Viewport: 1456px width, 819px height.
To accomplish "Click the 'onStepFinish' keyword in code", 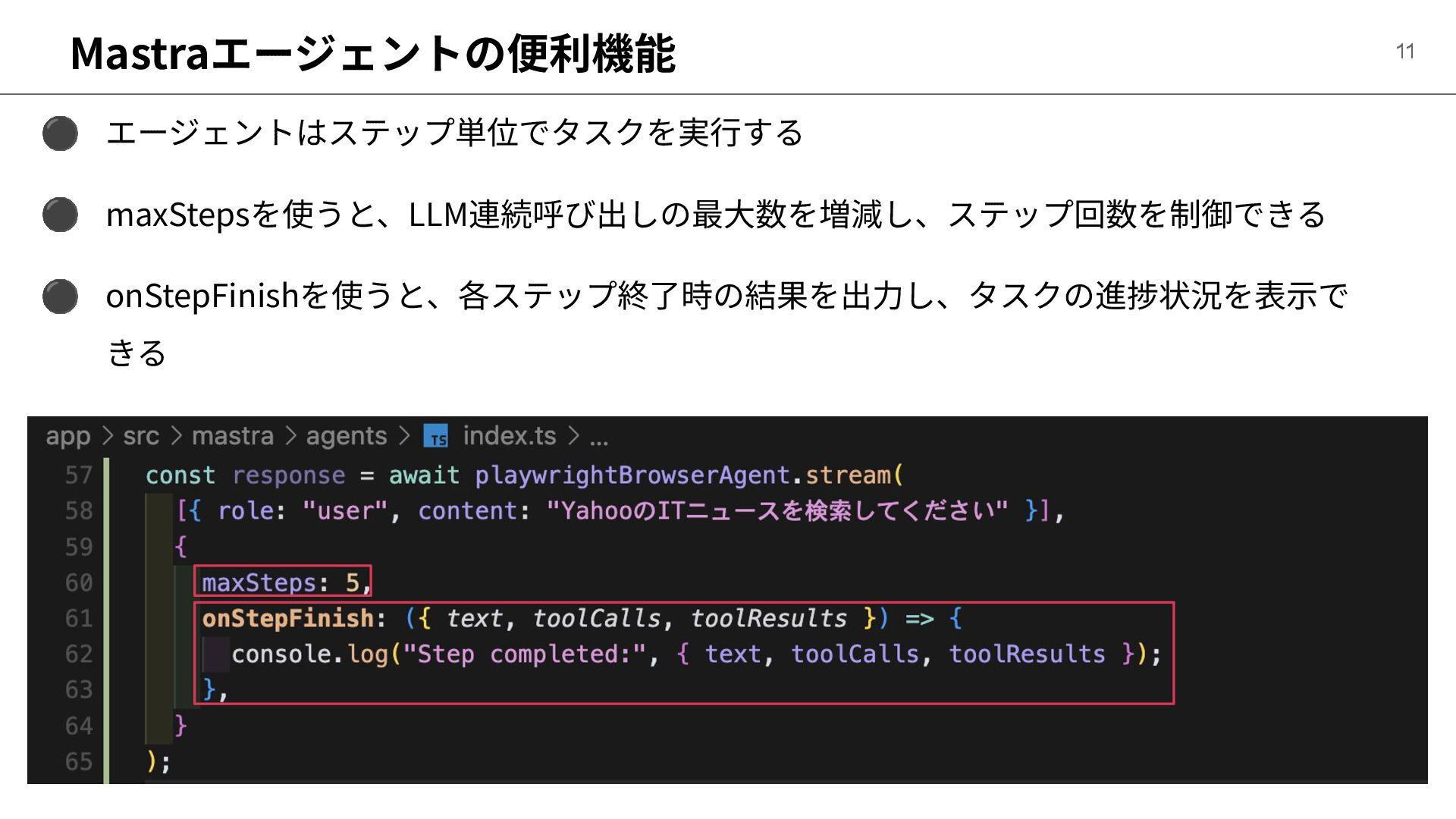I will coord(288,619).
